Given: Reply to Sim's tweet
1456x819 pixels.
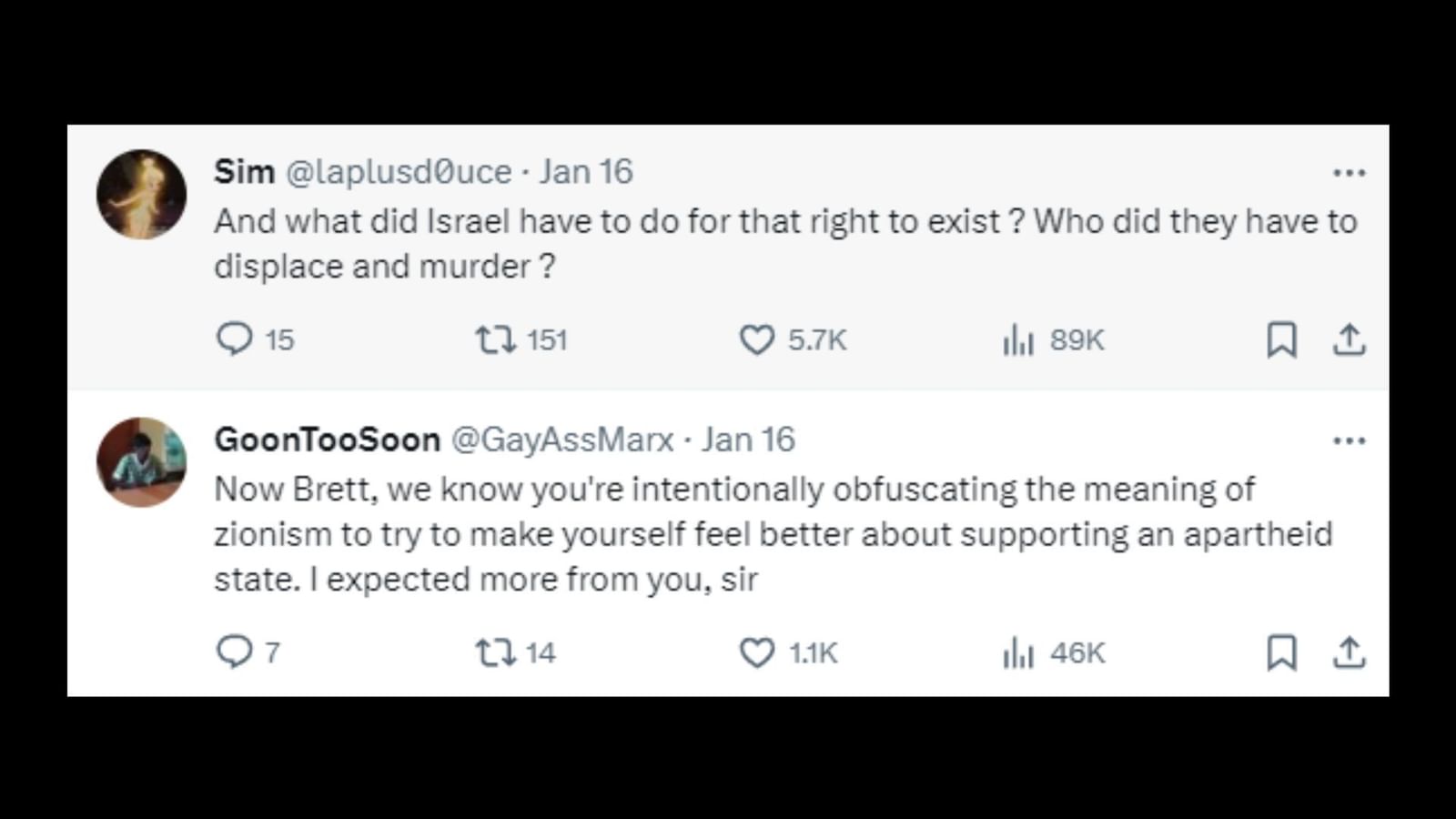Looking at the screenshot, I should (x=234, y=339).
